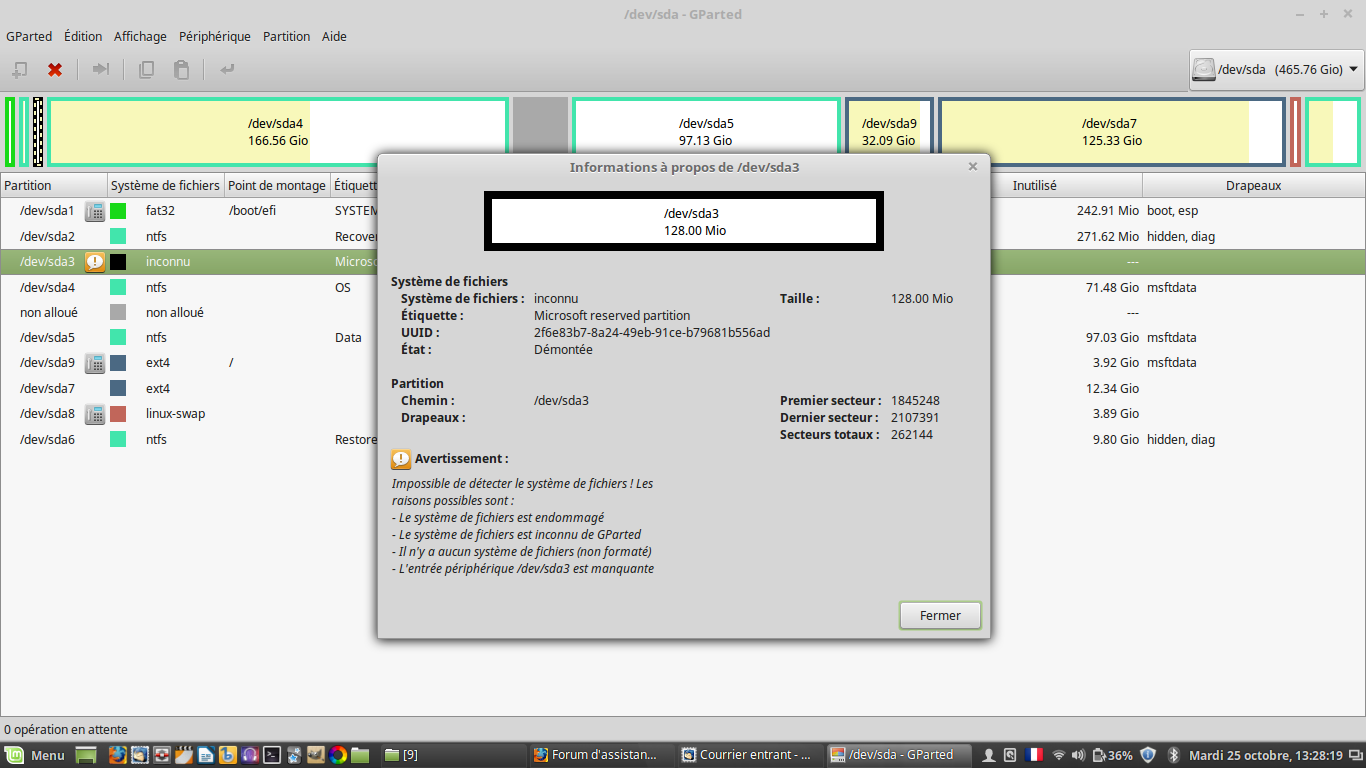Click the Wi-Fi network tray icon
1366x768 pixels.
pyautogui.click(x=1058, y=755)
